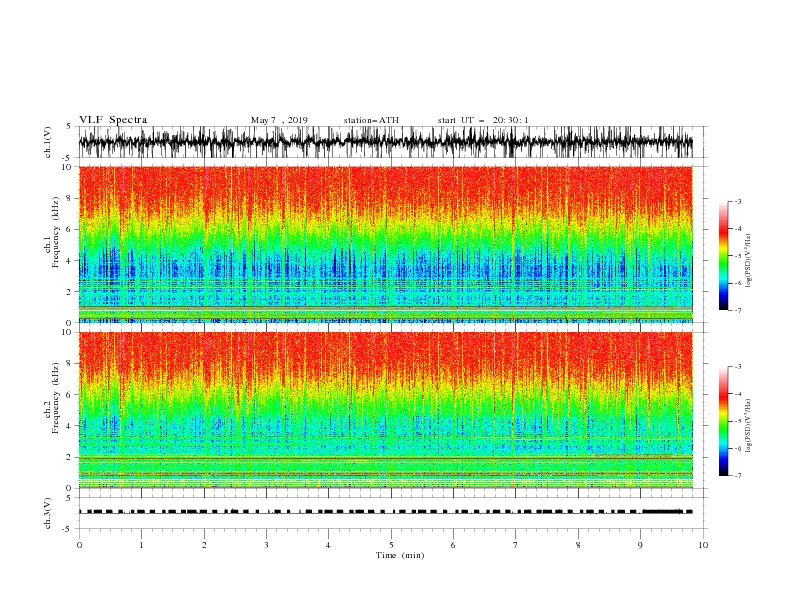Click the ch.1 color bar "log(PSD)(V²/Hz)" label
Screen dimensions: 792x612
click(748, 260)
